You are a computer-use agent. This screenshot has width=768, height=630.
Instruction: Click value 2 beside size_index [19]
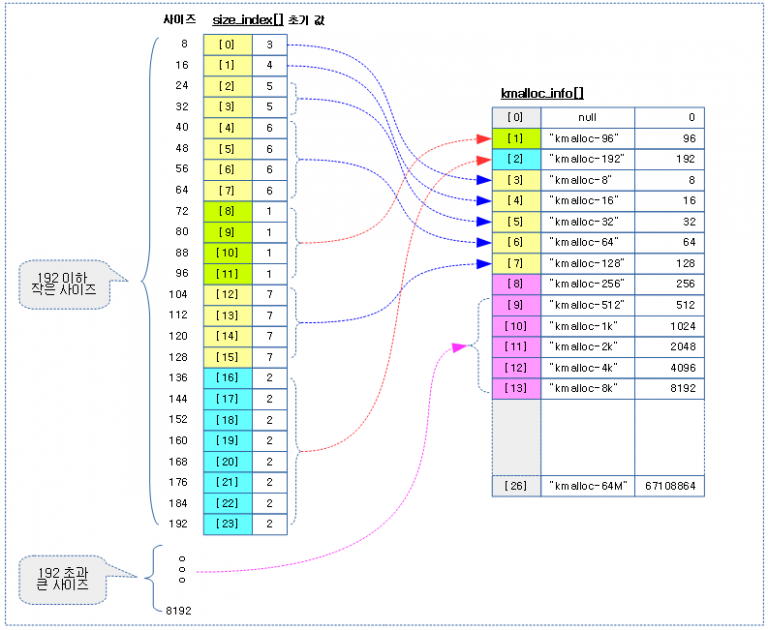tap(269, 440)
